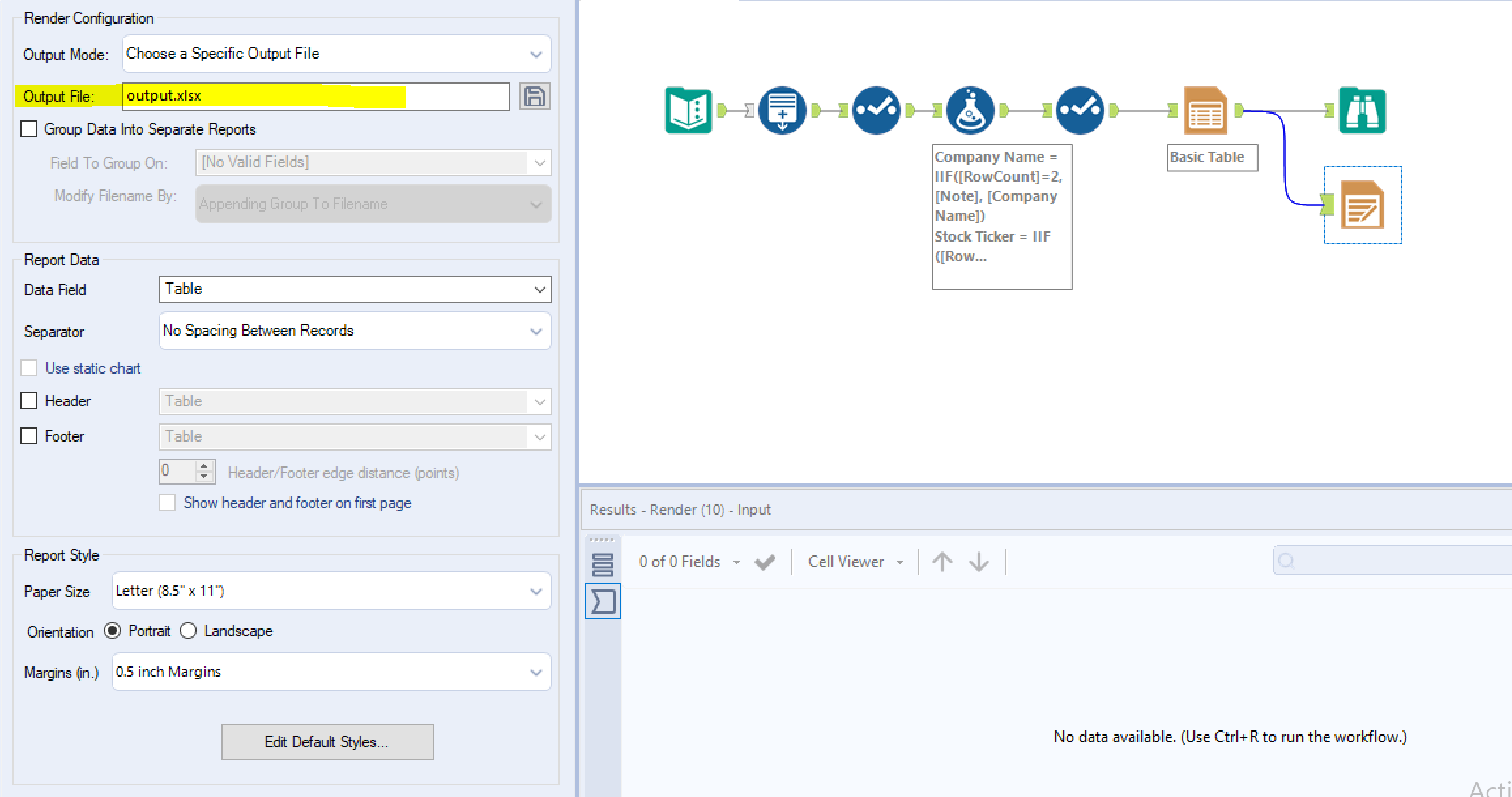This screenshot has width=1512, height=797.
Task: Increase the Header/Footer edge distance value
Action: [204, 466]
